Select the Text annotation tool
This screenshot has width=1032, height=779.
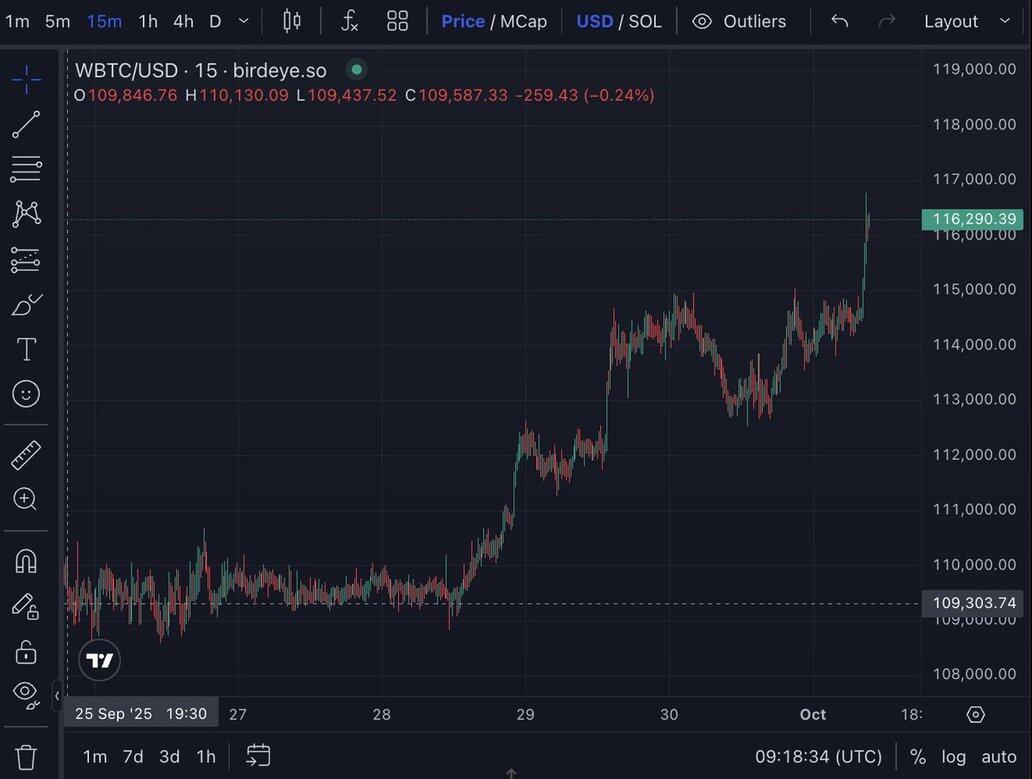click(x=26, y=349)
